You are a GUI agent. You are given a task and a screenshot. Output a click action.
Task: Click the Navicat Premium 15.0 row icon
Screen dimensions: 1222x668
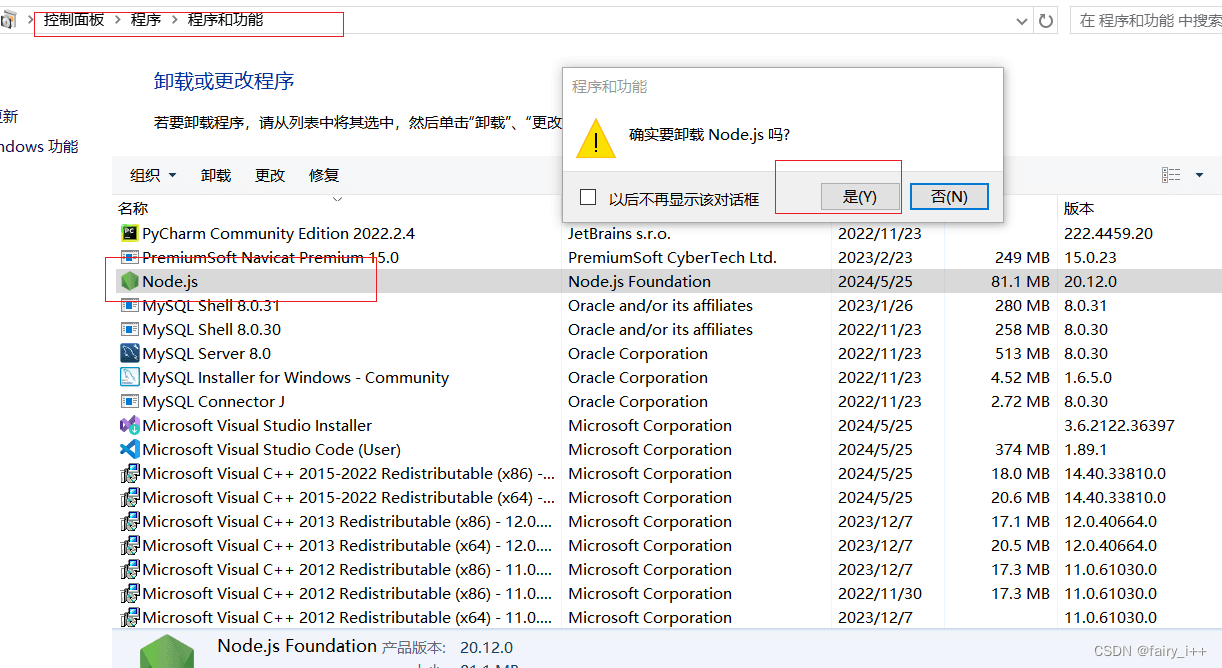[129, 257]
